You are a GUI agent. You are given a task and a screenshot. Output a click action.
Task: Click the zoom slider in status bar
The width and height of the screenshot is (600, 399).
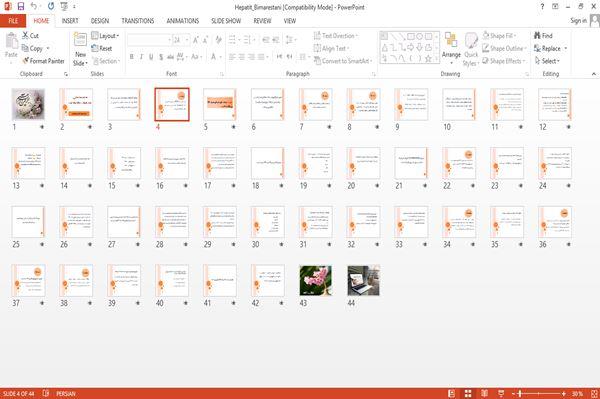[539, 394]
